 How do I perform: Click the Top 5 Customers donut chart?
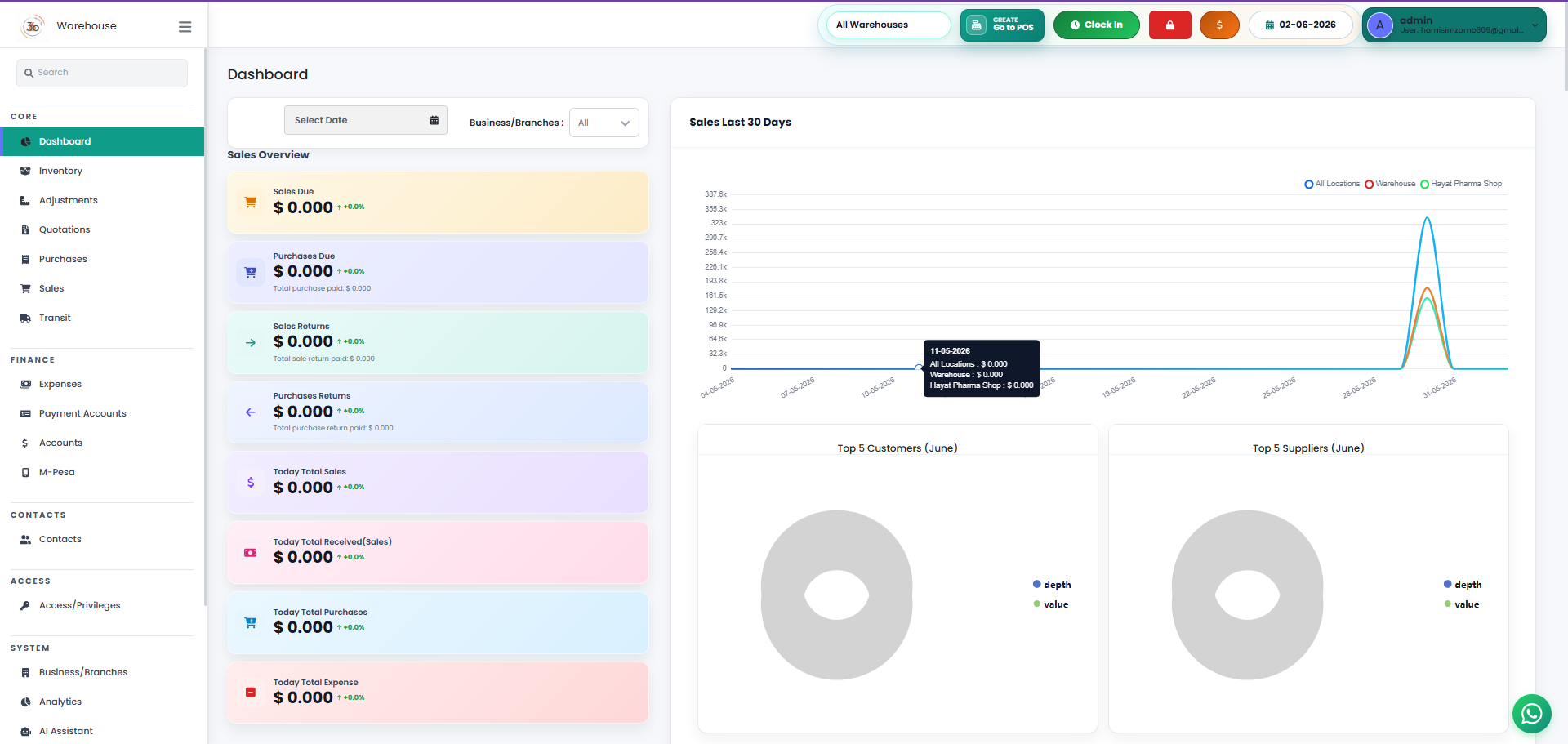click(836, 595)
